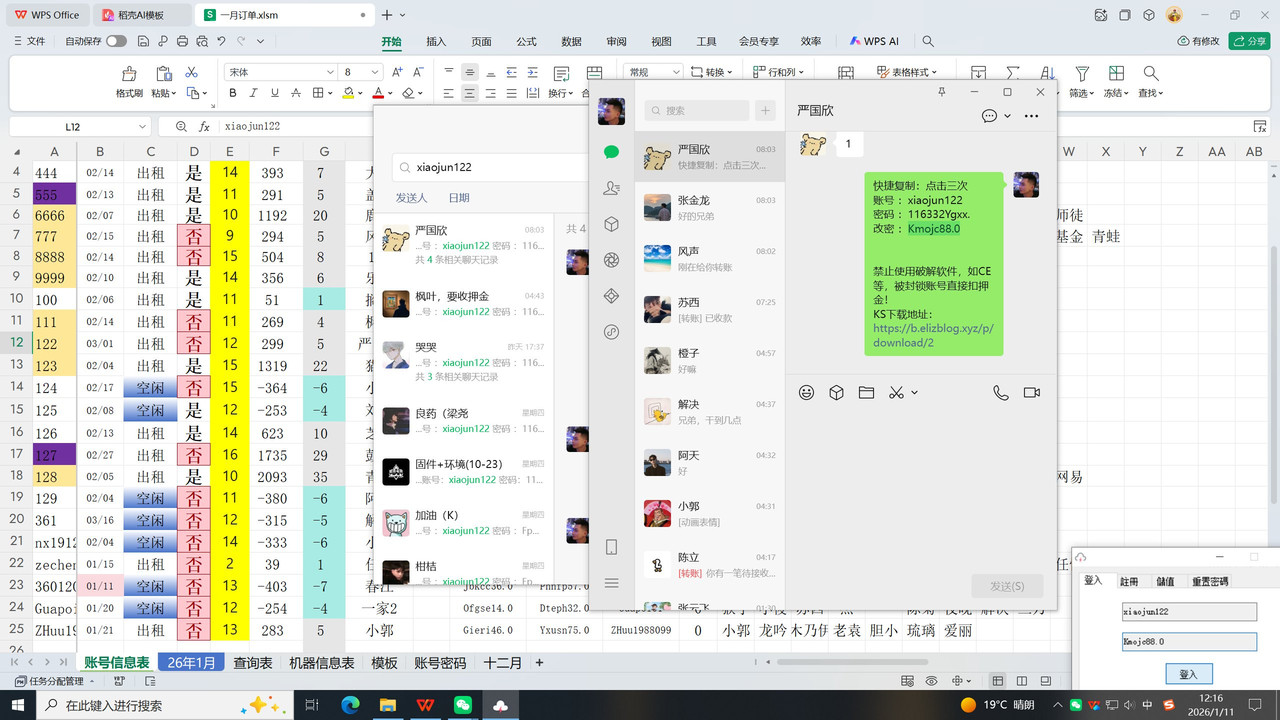Toggle Italic formatting in WPS ribbon
This screenshot has width=1280, height=720.
tap(254, 93)
